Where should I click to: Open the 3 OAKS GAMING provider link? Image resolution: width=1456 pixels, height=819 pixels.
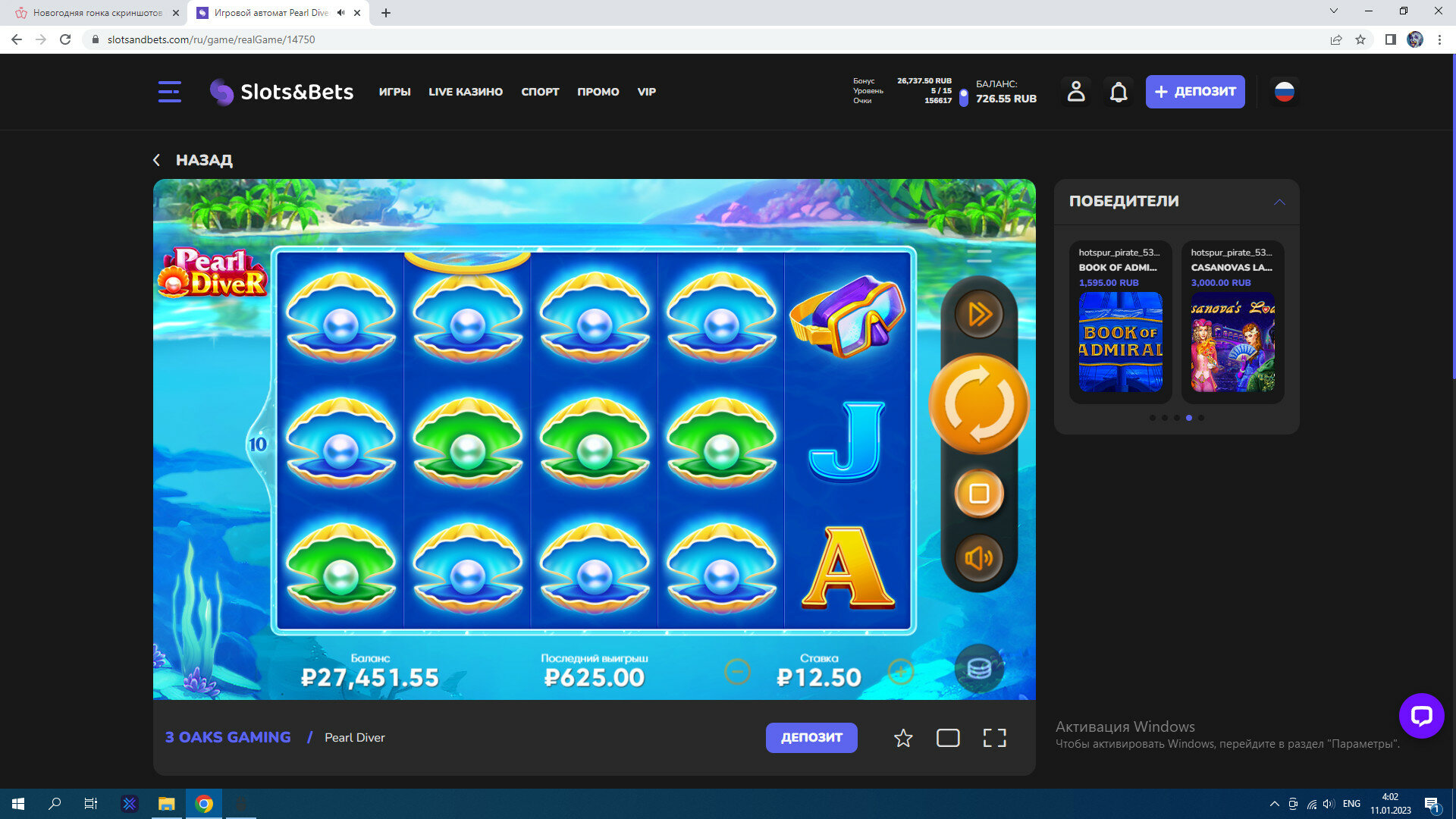[227, 737]
